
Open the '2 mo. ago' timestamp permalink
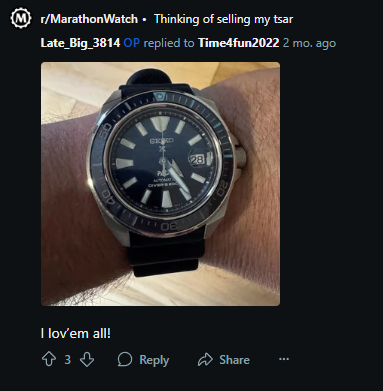pyautogui.click(x=309, y=43)
